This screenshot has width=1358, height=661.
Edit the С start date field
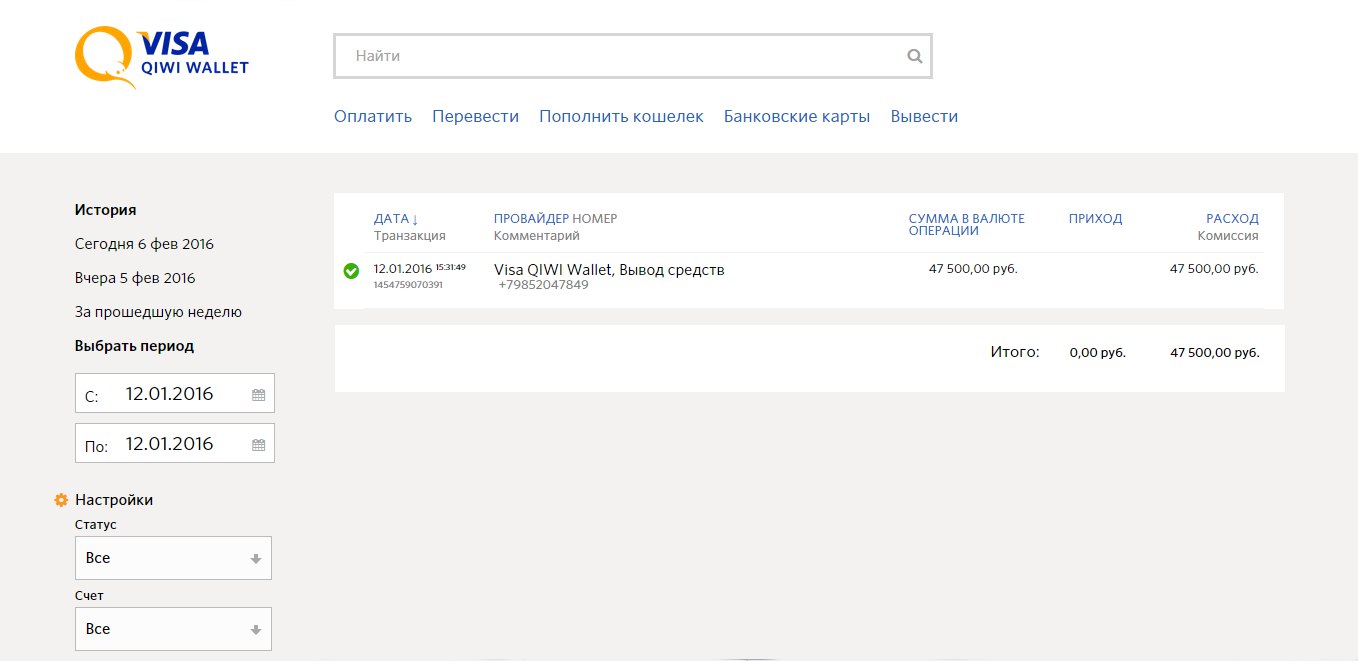coord(175,393)
